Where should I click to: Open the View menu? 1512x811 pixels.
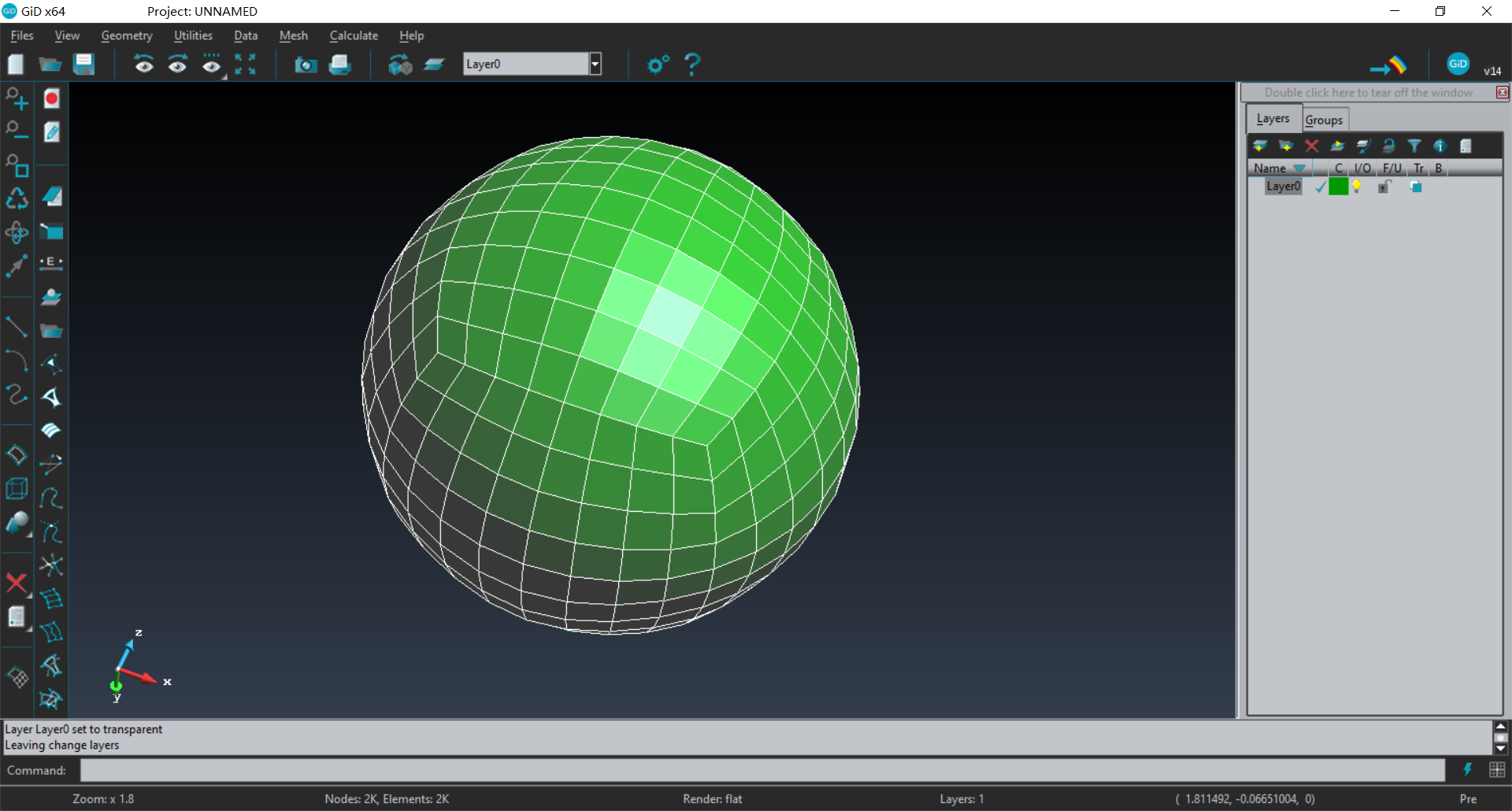tap(67, 35)
